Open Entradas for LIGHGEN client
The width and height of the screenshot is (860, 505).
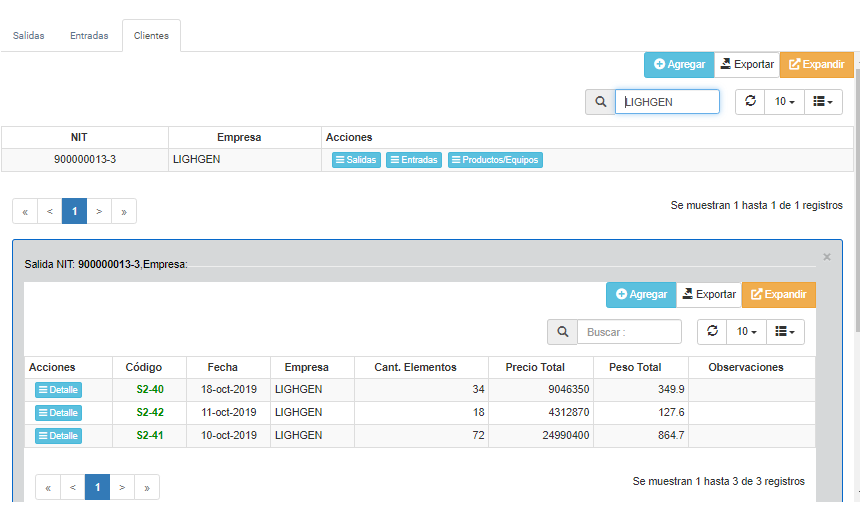[x=414, y=160]
